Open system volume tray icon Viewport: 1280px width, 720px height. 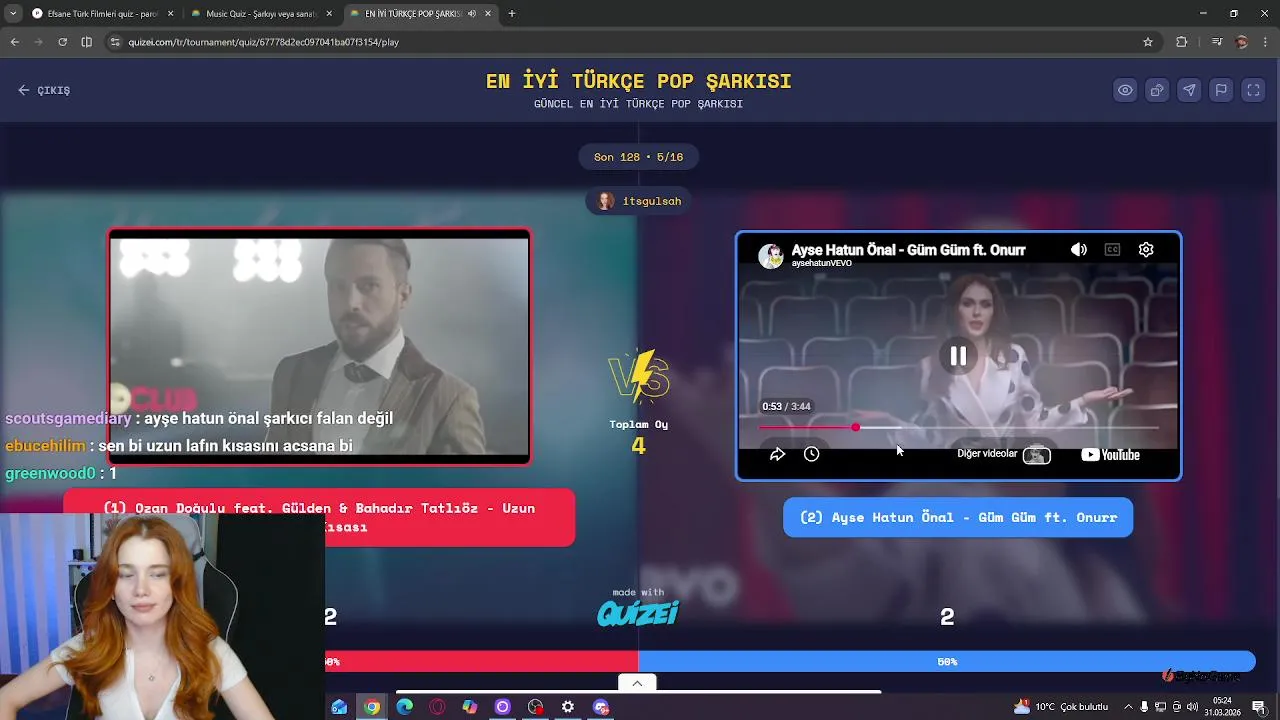pyautogui.click(x=1192, y=707)
